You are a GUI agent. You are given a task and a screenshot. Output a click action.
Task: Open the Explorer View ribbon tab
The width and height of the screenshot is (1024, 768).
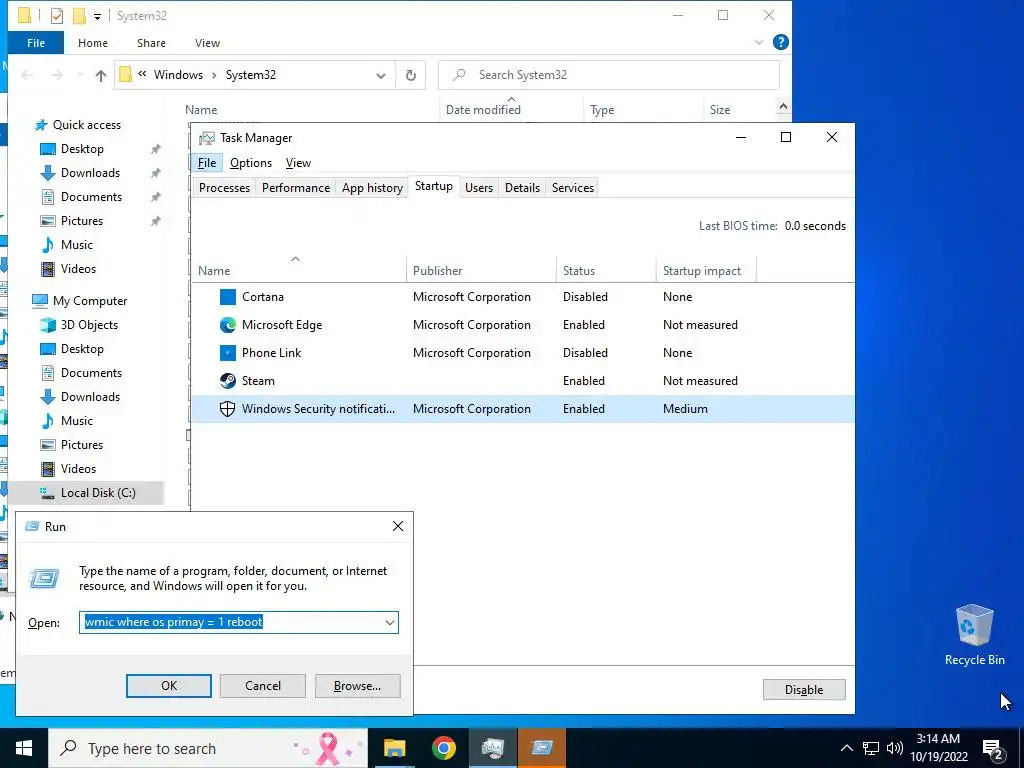(x=207, y=43)
